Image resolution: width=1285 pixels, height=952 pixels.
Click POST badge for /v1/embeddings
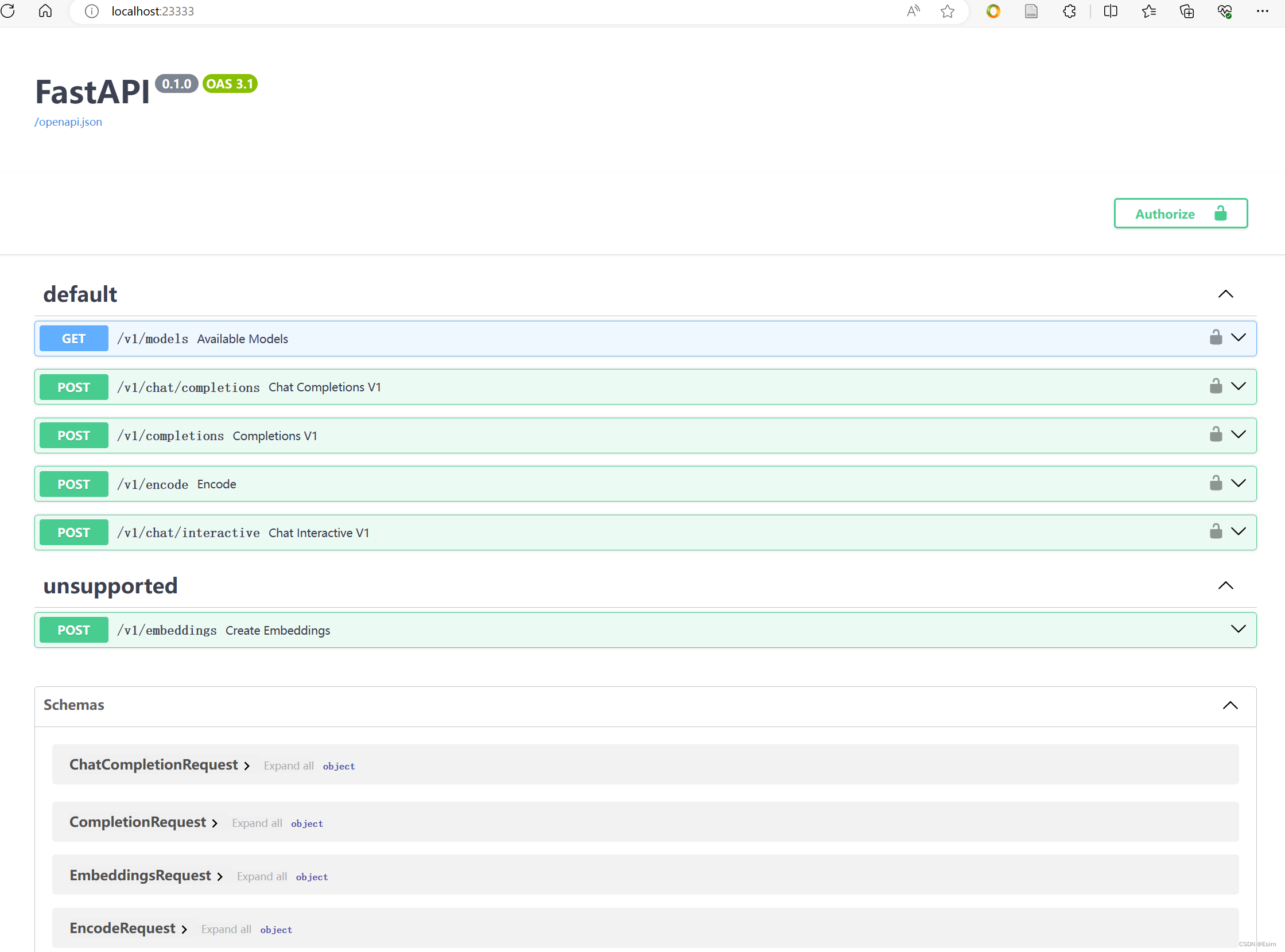74,630
